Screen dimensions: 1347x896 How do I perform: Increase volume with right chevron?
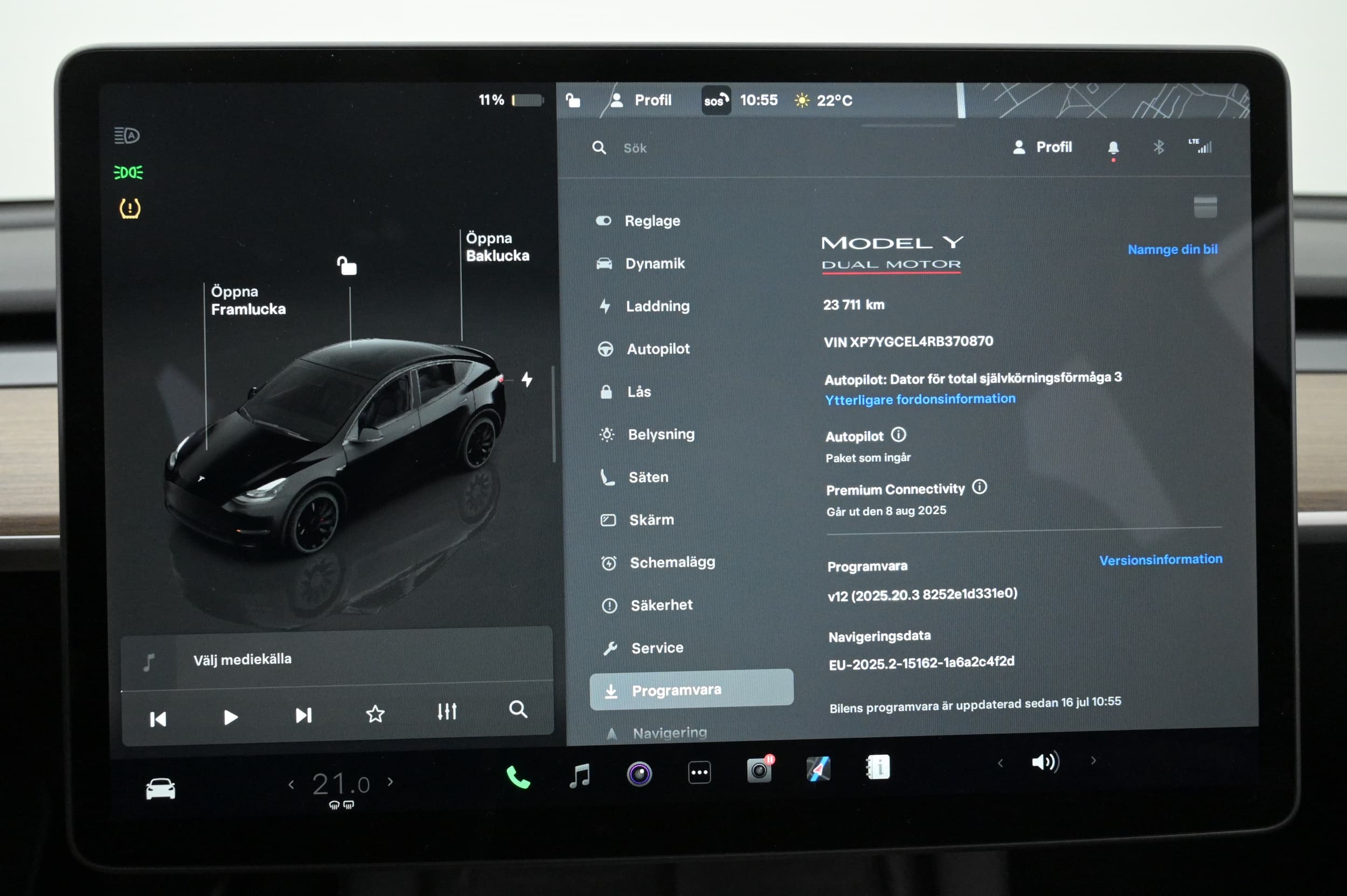pyautogui.click(x=1093, y=761)
